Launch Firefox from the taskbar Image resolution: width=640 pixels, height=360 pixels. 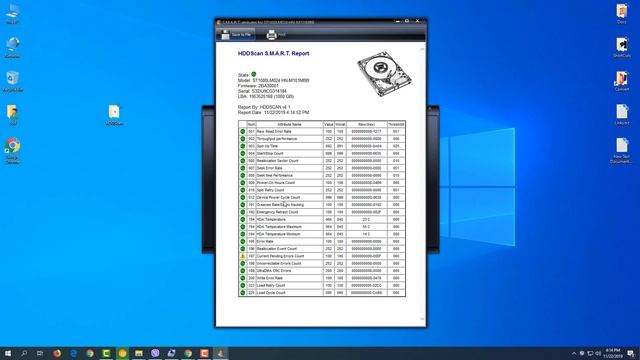point(57,353)
